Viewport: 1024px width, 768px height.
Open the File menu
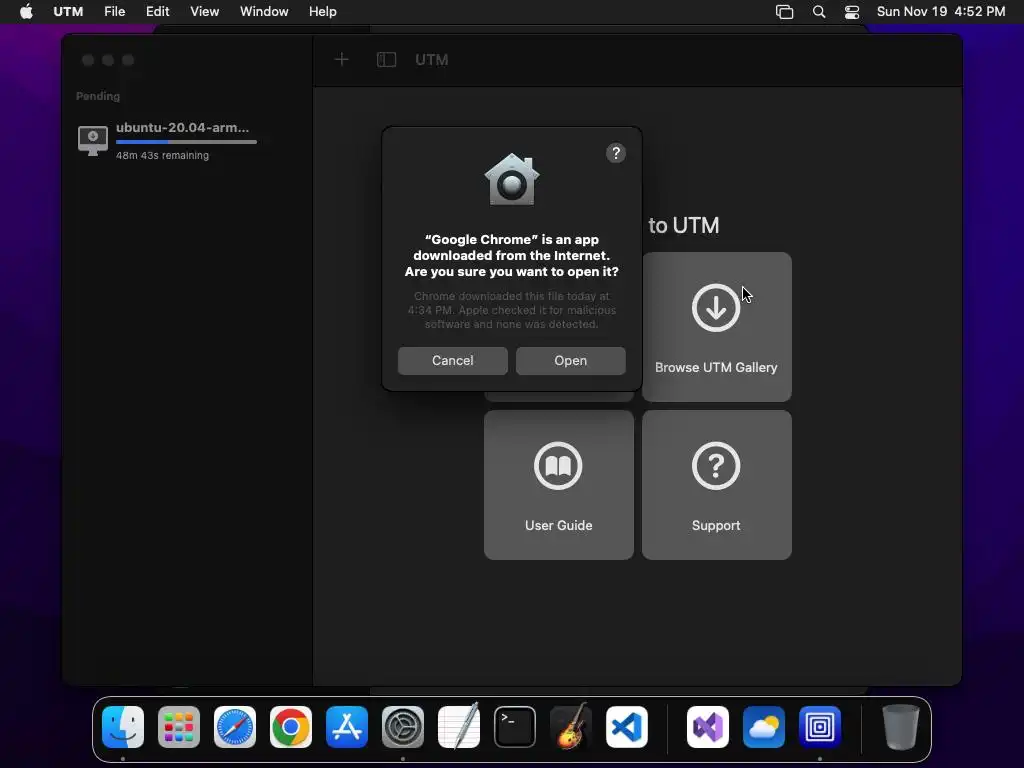pos(114,12)
